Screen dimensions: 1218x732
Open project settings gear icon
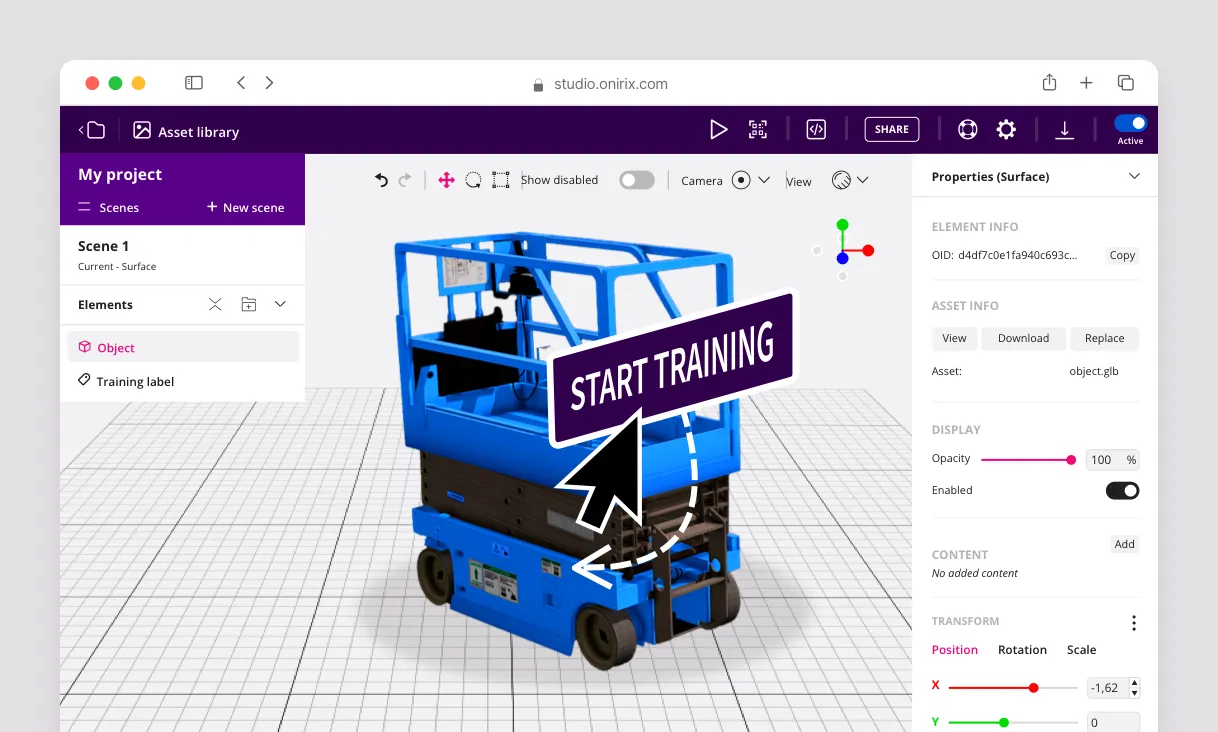[1006, 129]
